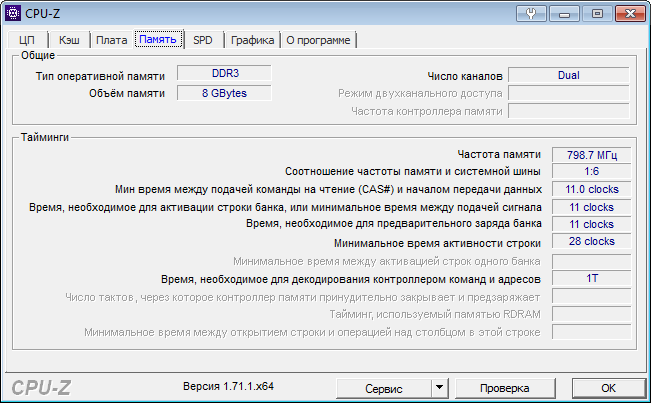Click the empty Частота контроллера памяти field
The image size is (651, 403).
tap(568, 111)
